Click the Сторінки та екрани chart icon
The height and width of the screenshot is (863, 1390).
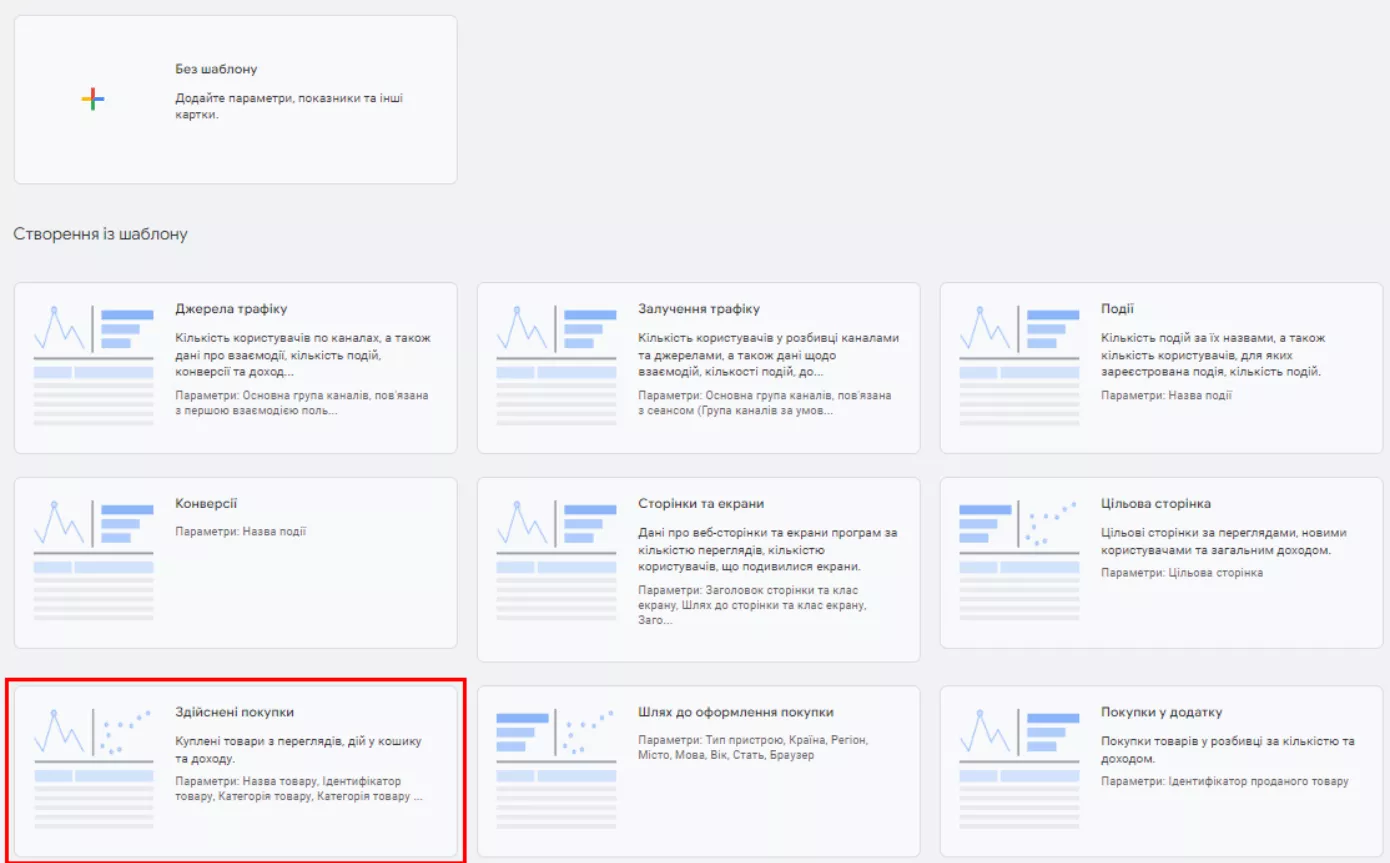[x=556, y=559]
